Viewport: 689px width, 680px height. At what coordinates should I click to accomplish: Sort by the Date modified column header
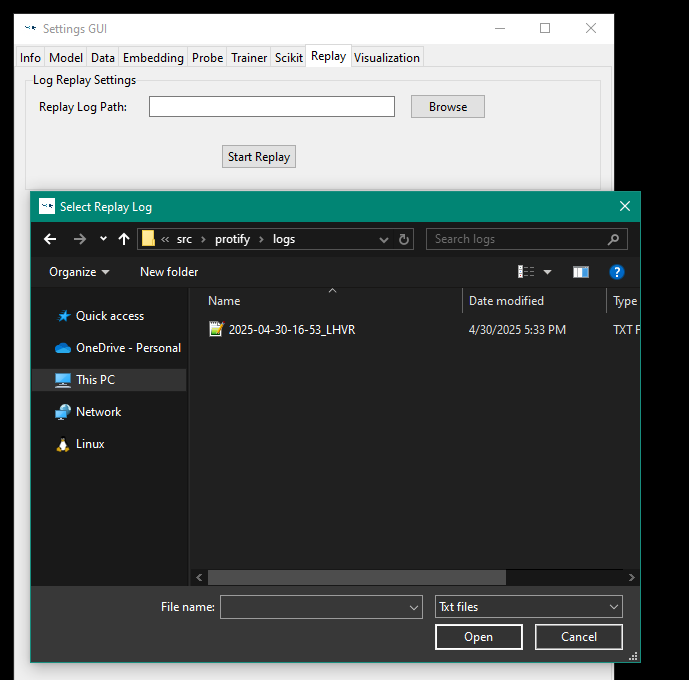tap(506, 301)
